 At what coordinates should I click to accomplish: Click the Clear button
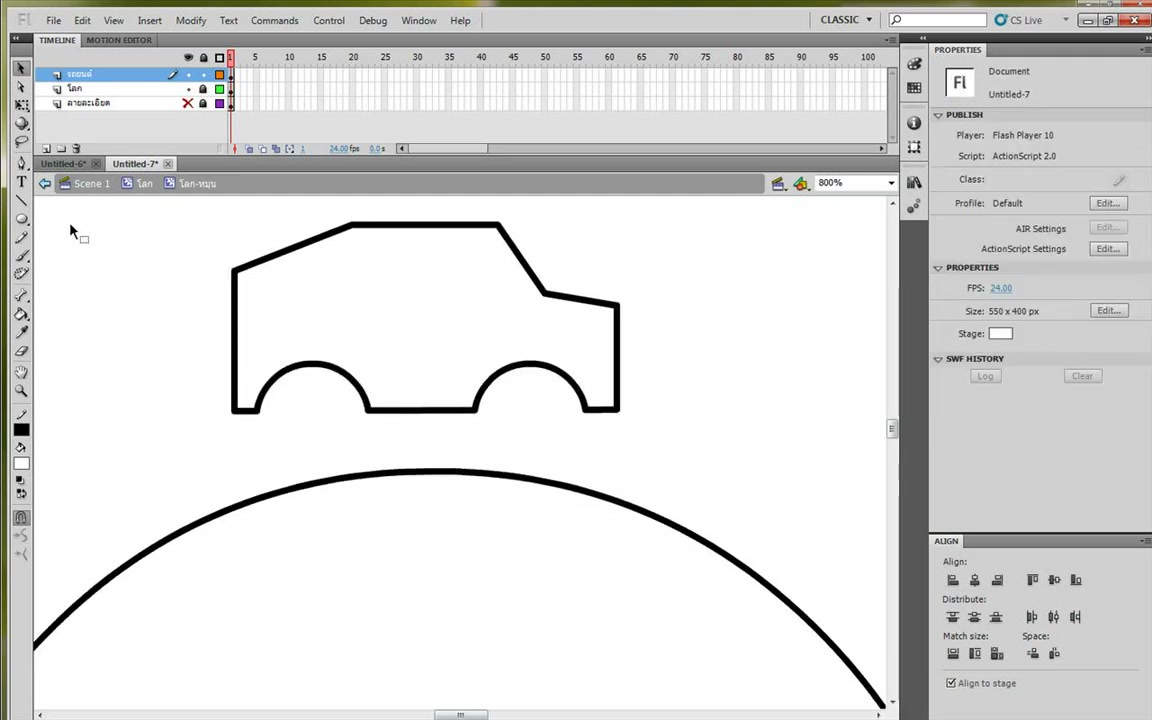[x=1082, y=375]
